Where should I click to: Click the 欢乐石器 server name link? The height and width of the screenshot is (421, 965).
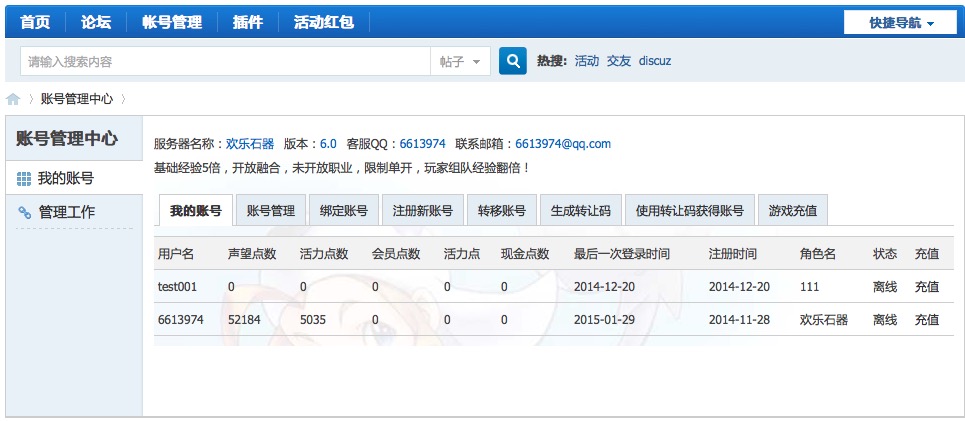coord(249,144)
